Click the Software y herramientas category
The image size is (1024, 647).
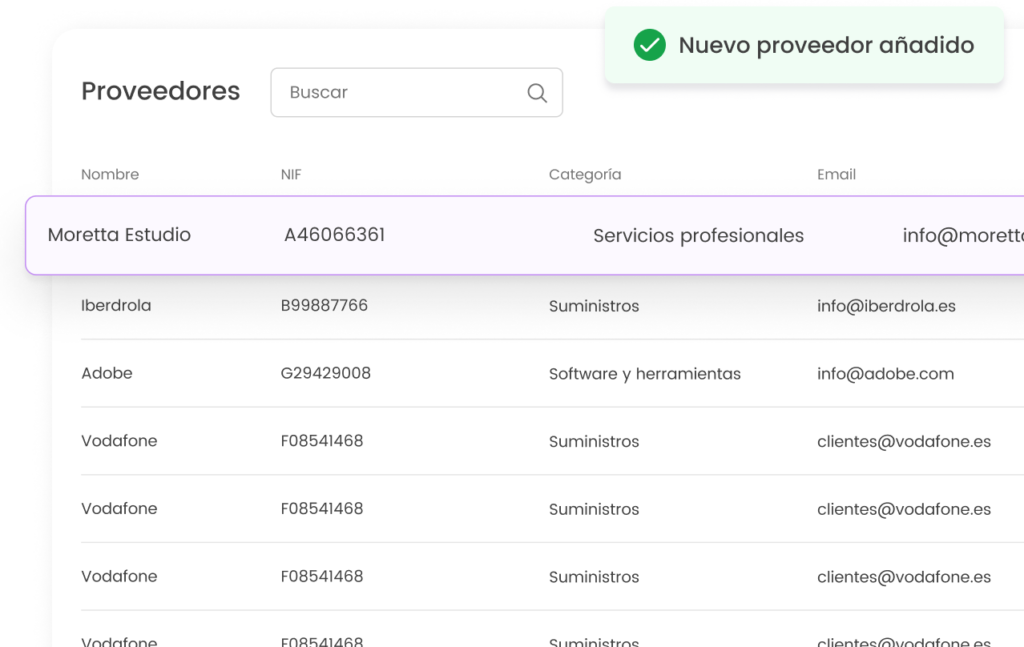point(645,374)
